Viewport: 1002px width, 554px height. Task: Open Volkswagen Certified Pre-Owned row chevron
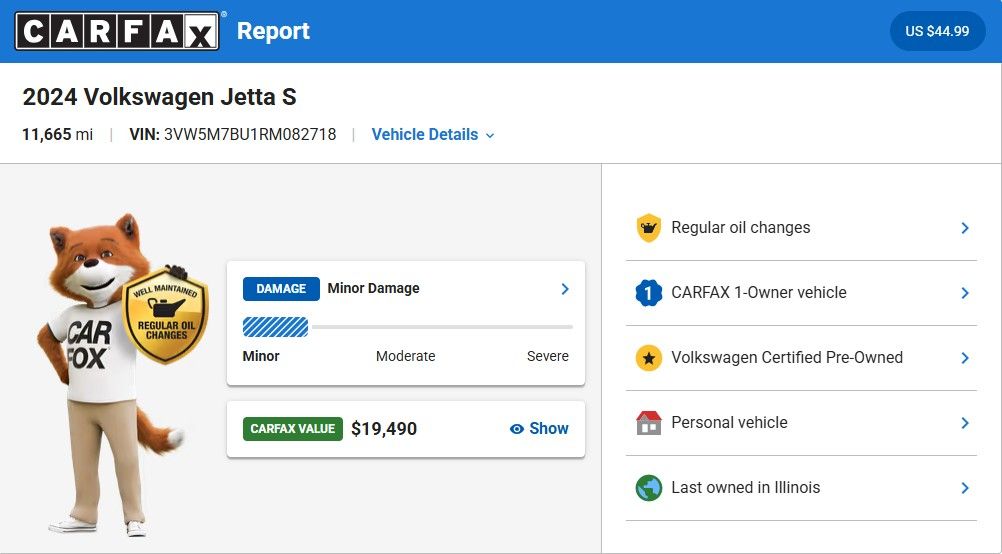[965, 358]
